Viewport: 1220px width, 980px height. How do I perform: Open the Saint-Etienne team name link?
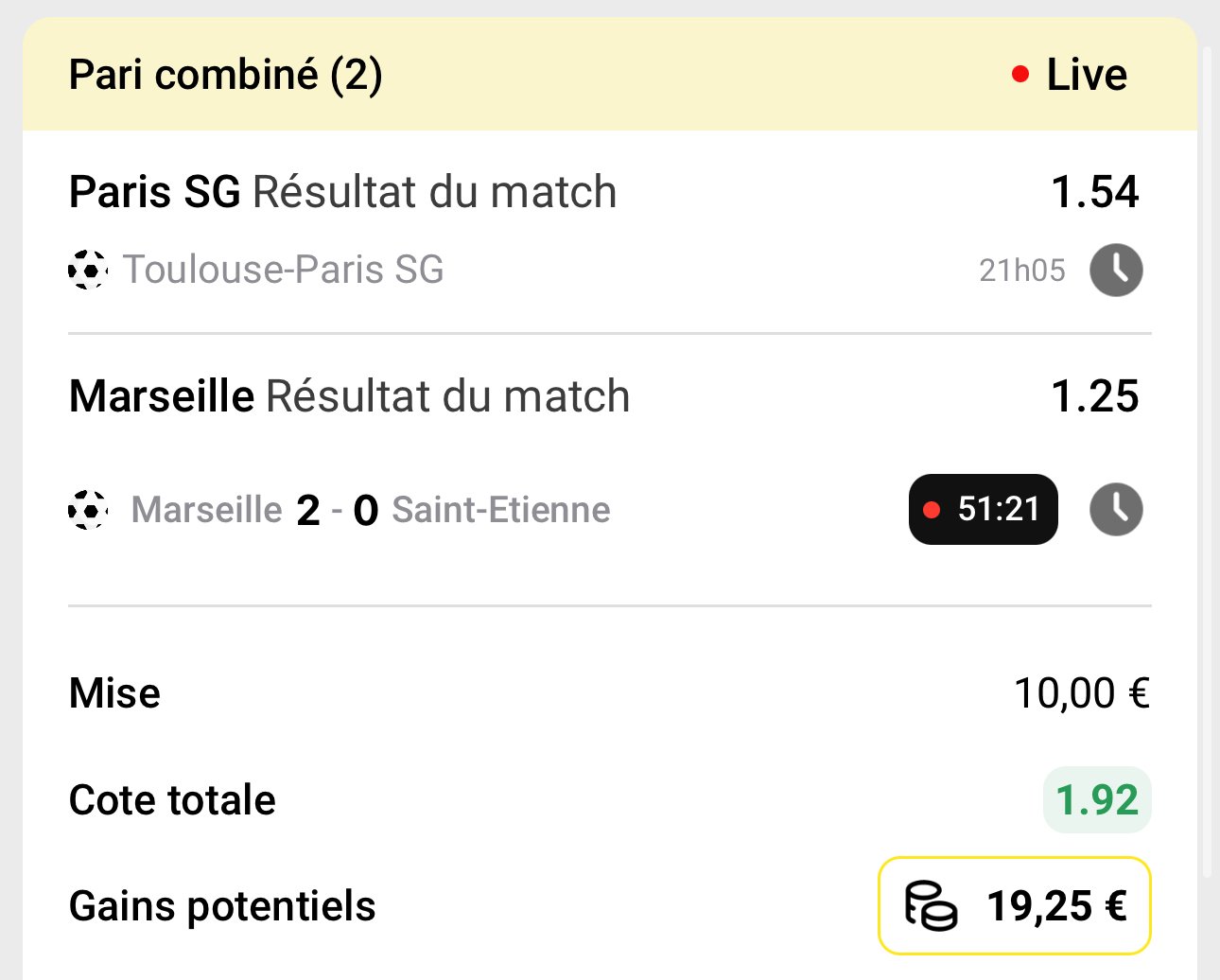[x=501, y=510]
